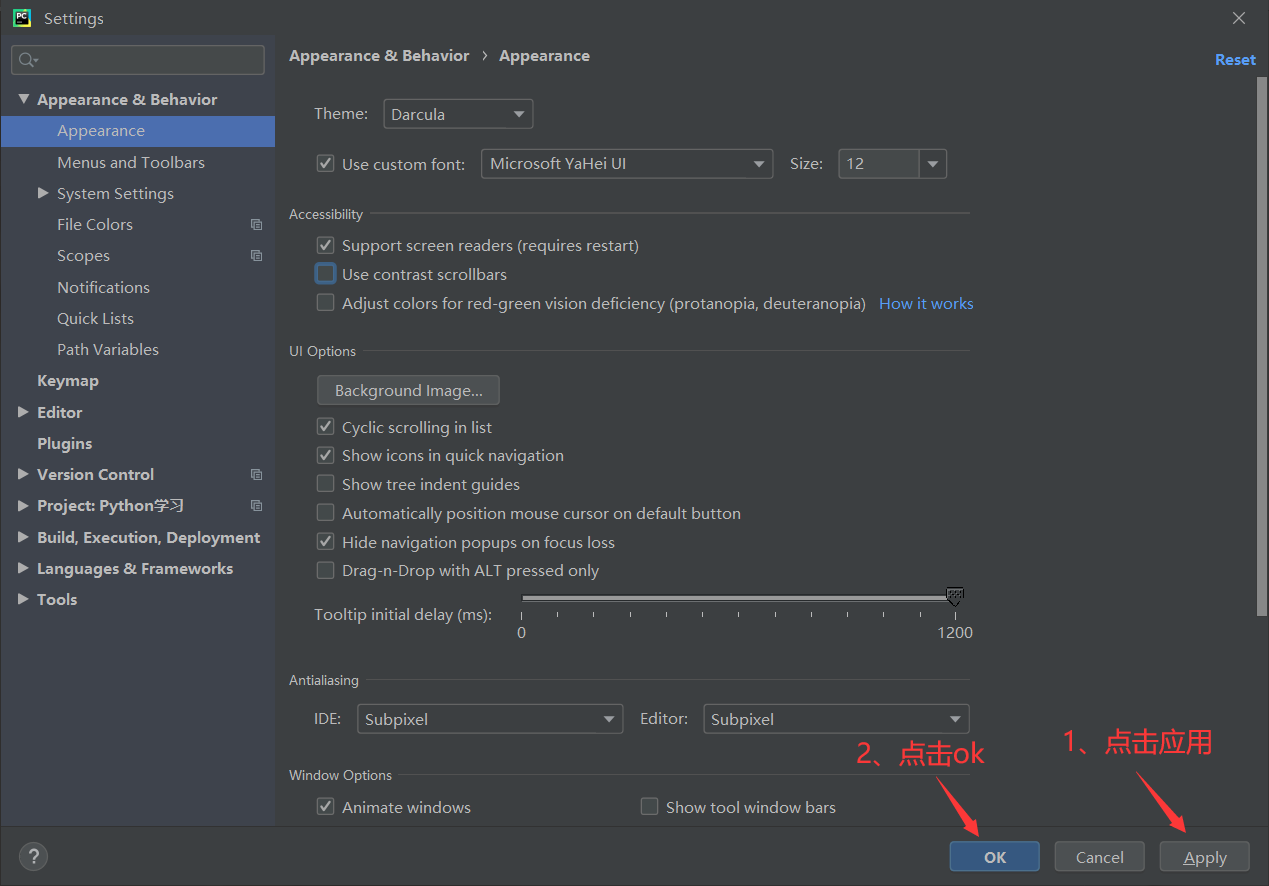Expand the Languages & Frameworks node
The image size is (1269, 886).
[24, 568]
